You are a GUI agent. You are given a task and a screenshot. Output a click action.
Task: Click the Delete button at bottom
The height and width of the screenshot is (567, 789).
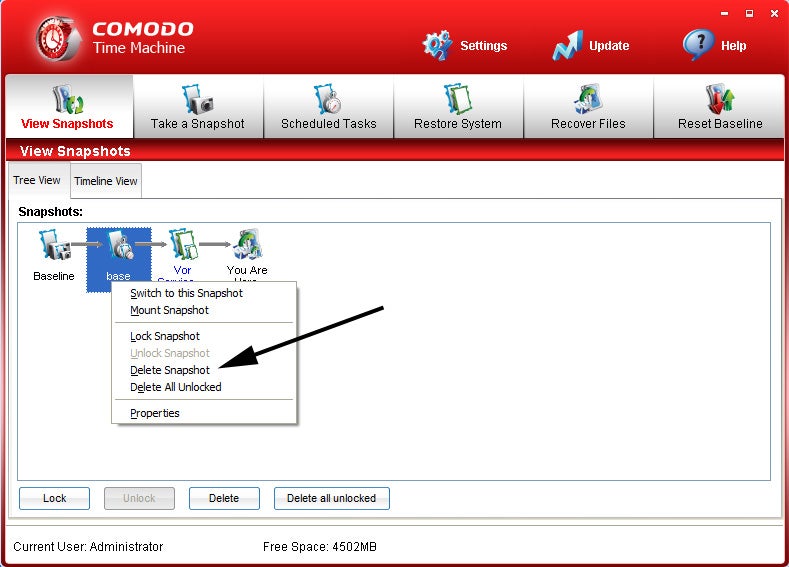pos(224,498)
